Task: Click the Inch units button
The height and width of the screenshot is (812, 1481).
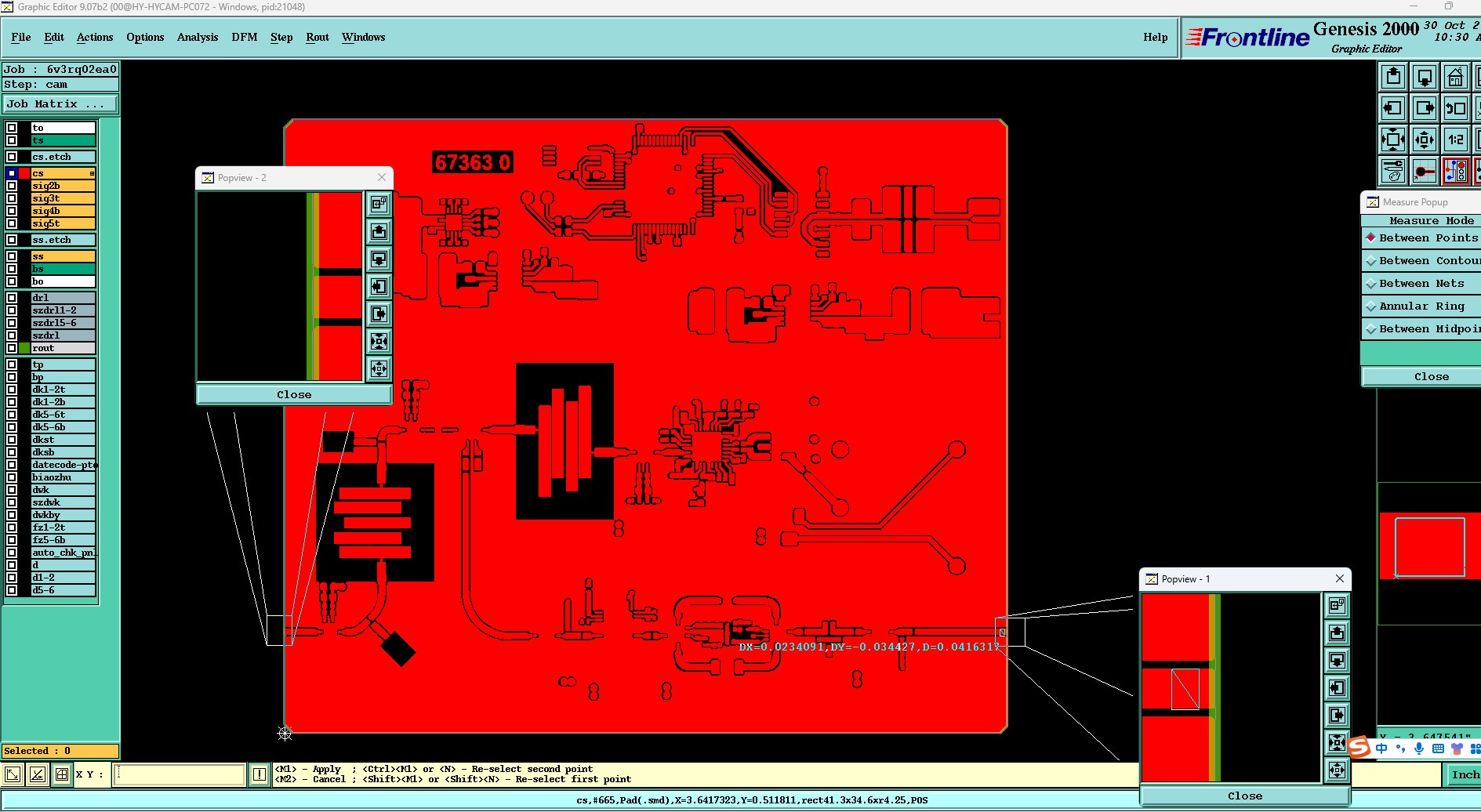Action: coord(1464,774)
